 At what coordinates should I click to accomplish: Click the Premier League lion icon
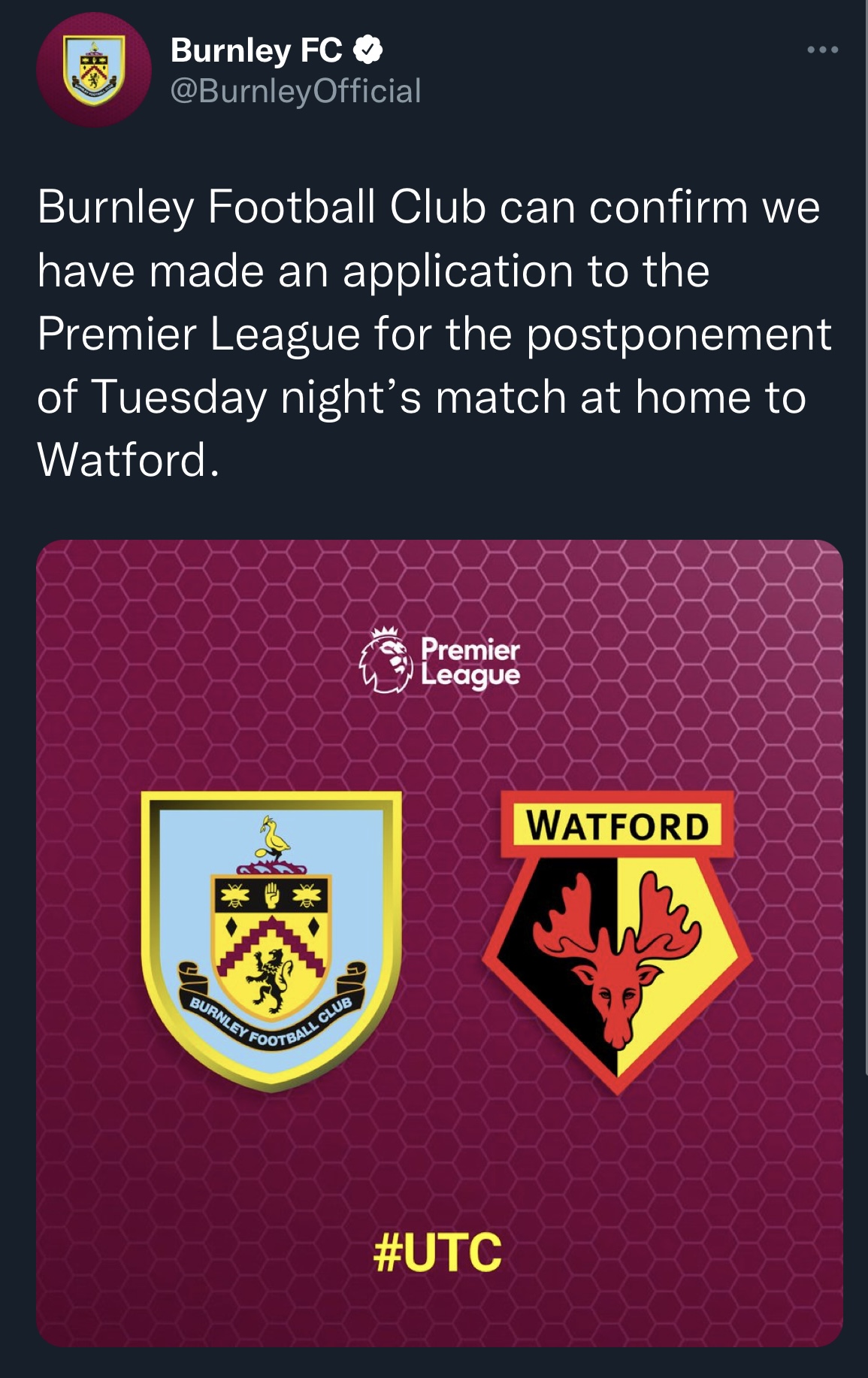[x=387, y=660]
